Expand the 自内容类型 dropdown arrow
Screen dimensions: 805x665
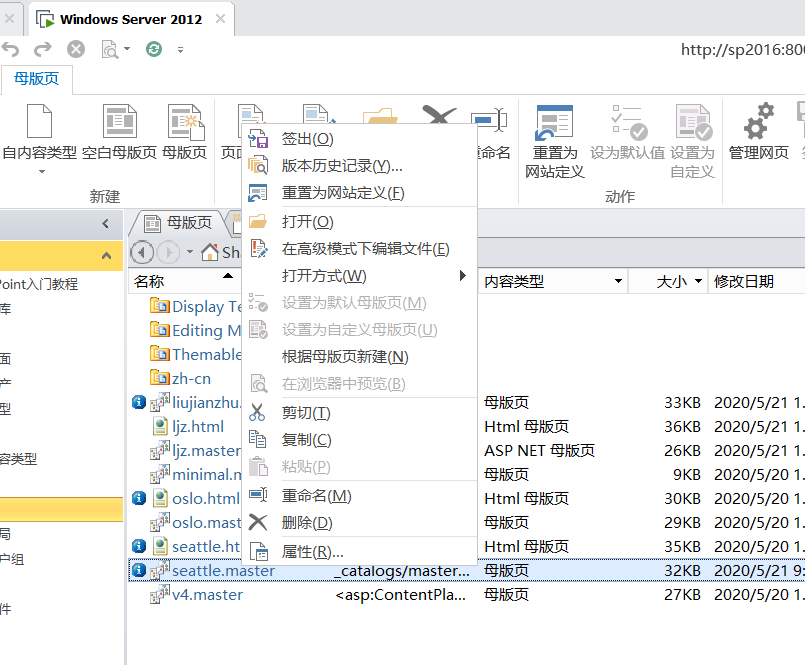point(42,172)
